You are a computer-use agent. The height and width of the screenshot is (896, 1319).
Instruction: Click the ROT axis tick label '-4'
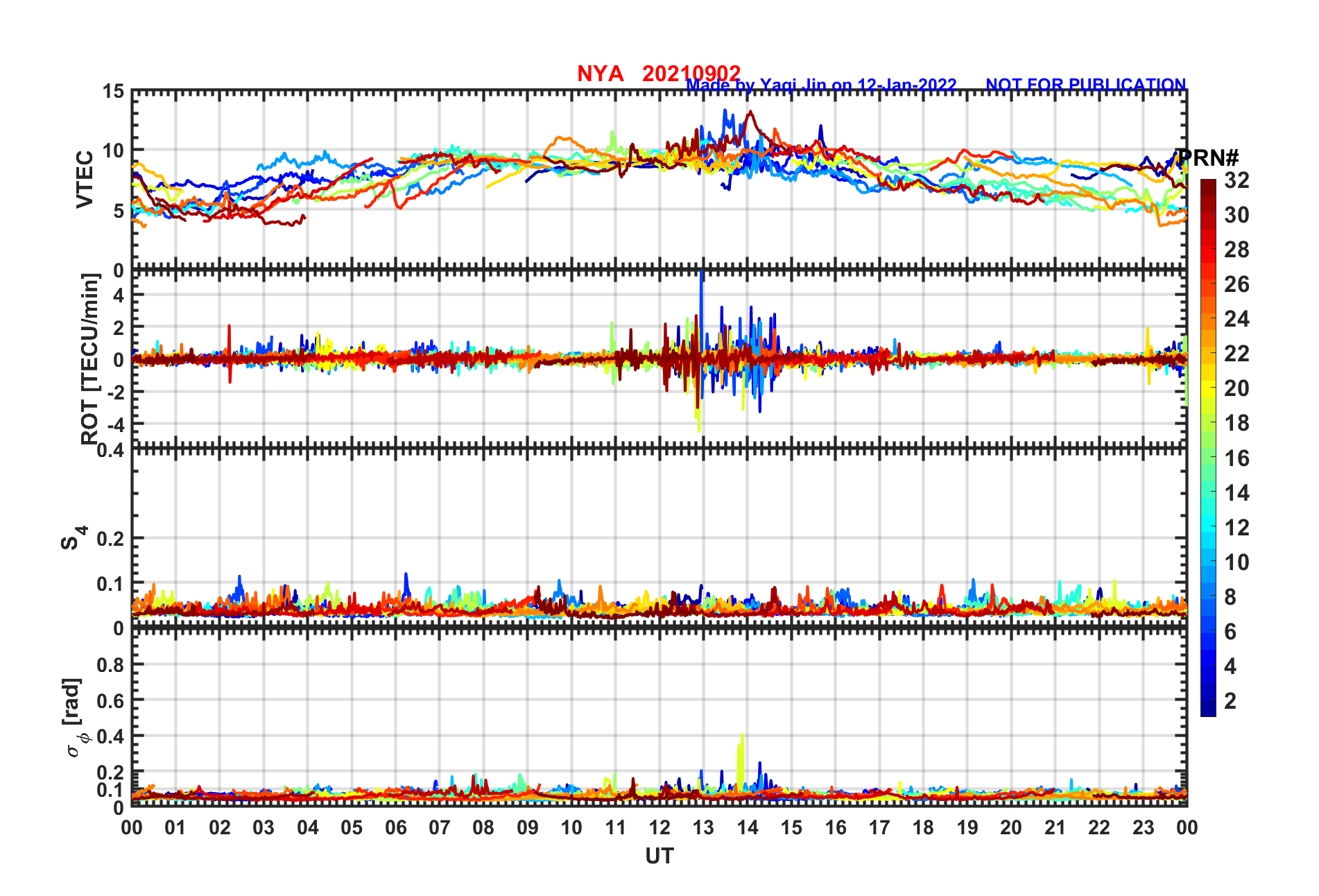pos(115,424)
